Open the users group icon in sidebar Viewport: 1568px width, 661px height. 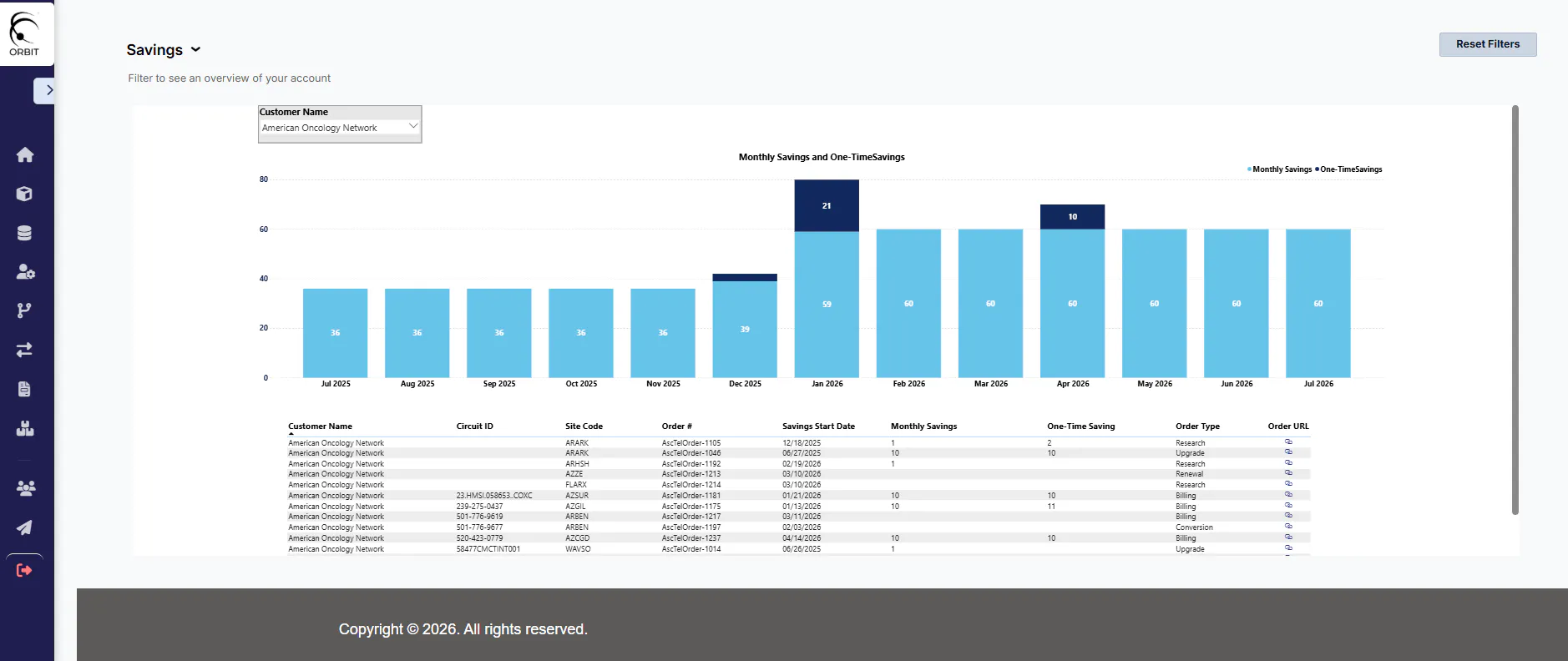coord(25,488)
